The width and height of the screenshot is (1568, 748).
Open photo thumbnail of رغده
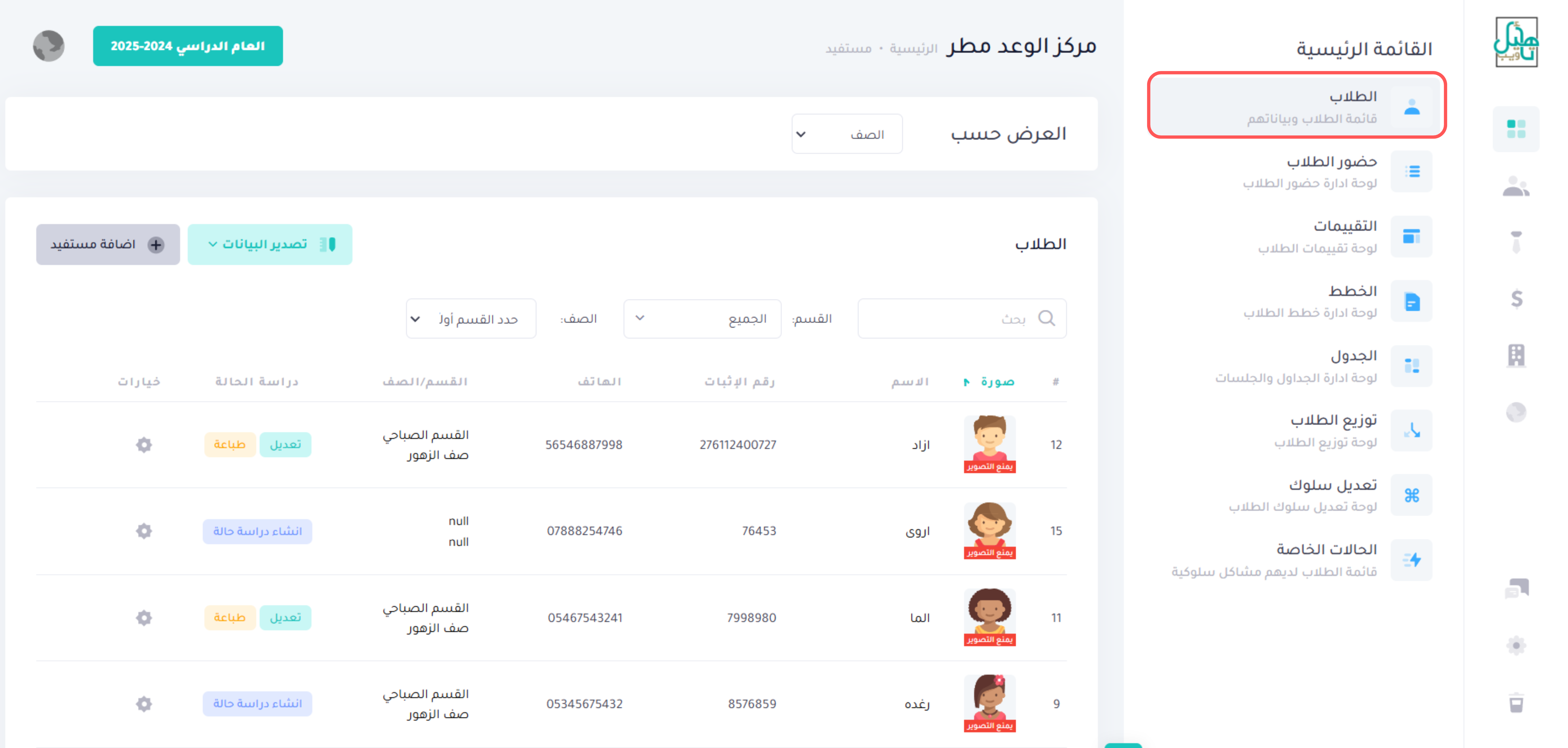pos(990,703)
